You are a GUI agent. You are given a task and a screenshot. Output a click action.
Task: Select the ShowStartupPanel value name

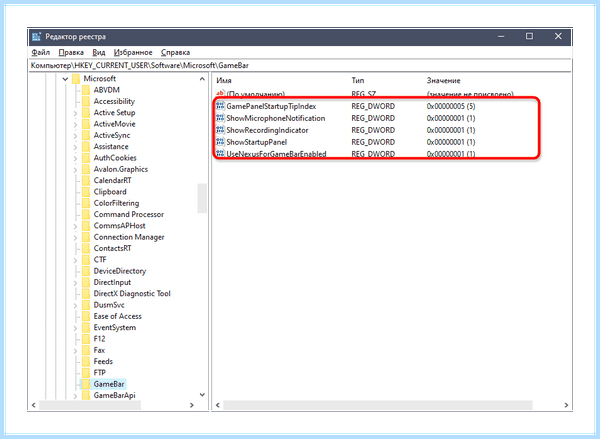click(x=256, y=142)
